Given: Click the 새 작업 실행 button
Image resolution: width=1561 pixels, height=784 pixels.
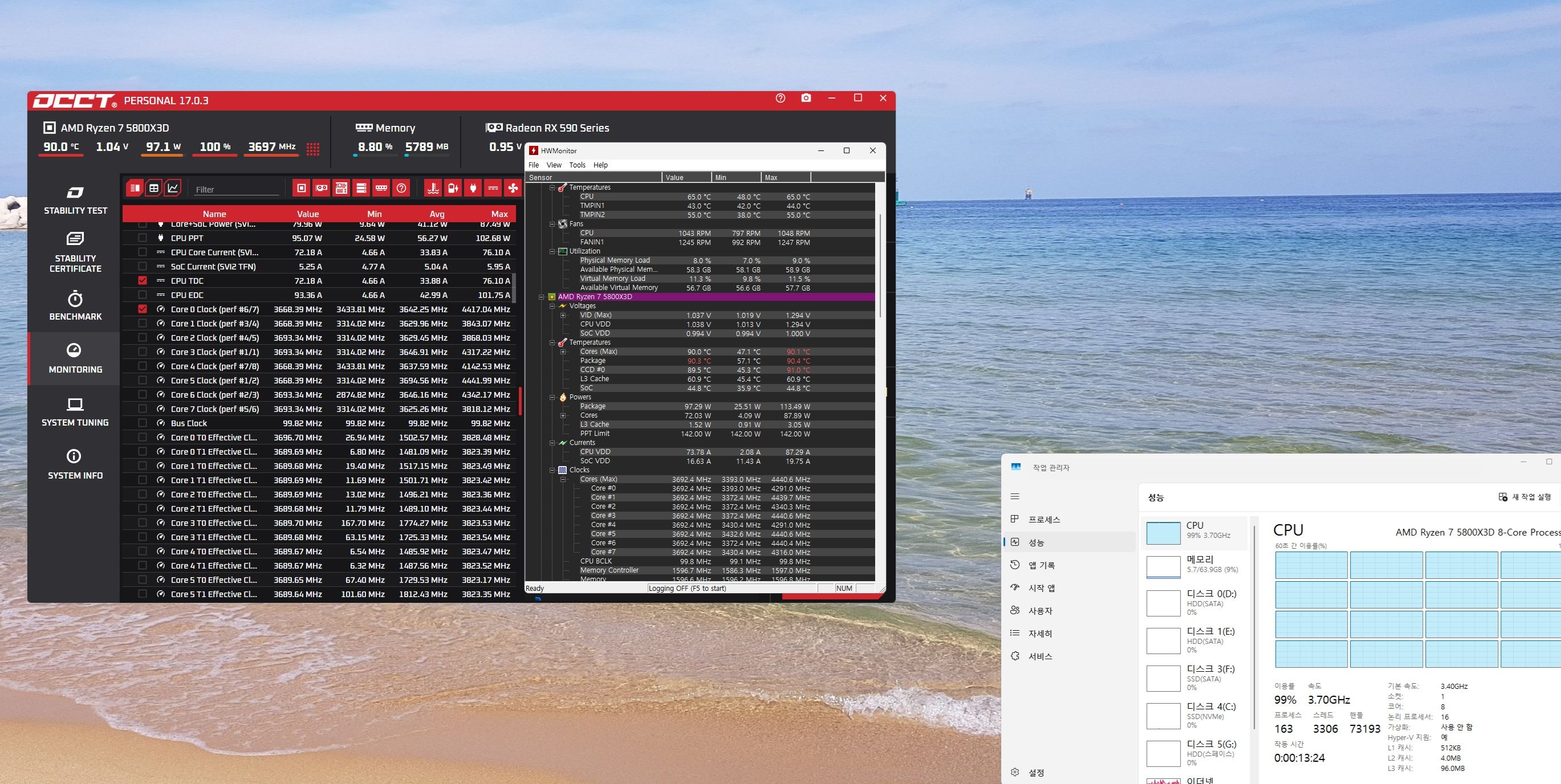Looking at the screenshot, I should [x=1525, y=497].
